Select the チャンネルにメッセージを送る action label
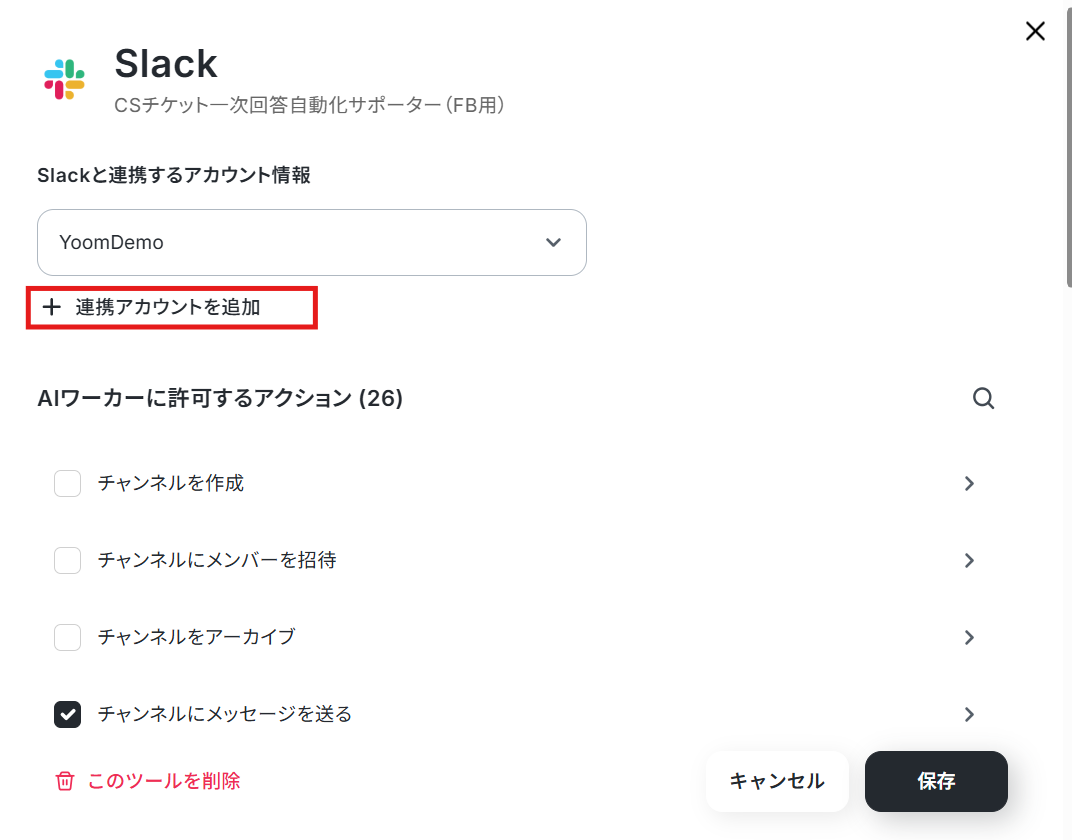Image resolution: width=1072 pixels, height=840 pixels. pyautogui.click(x=224, y=714)
